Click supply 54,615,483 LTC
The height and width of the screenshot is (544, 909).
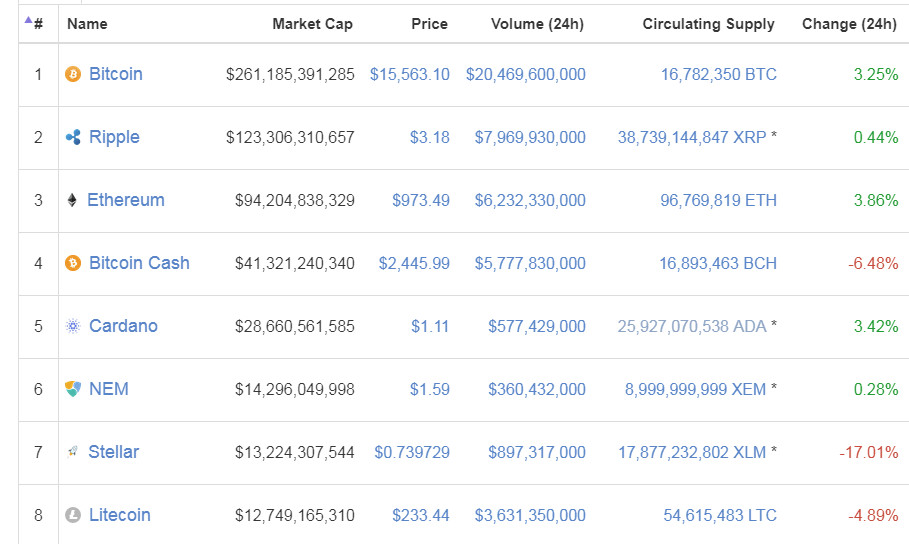[x=720, y=515]
